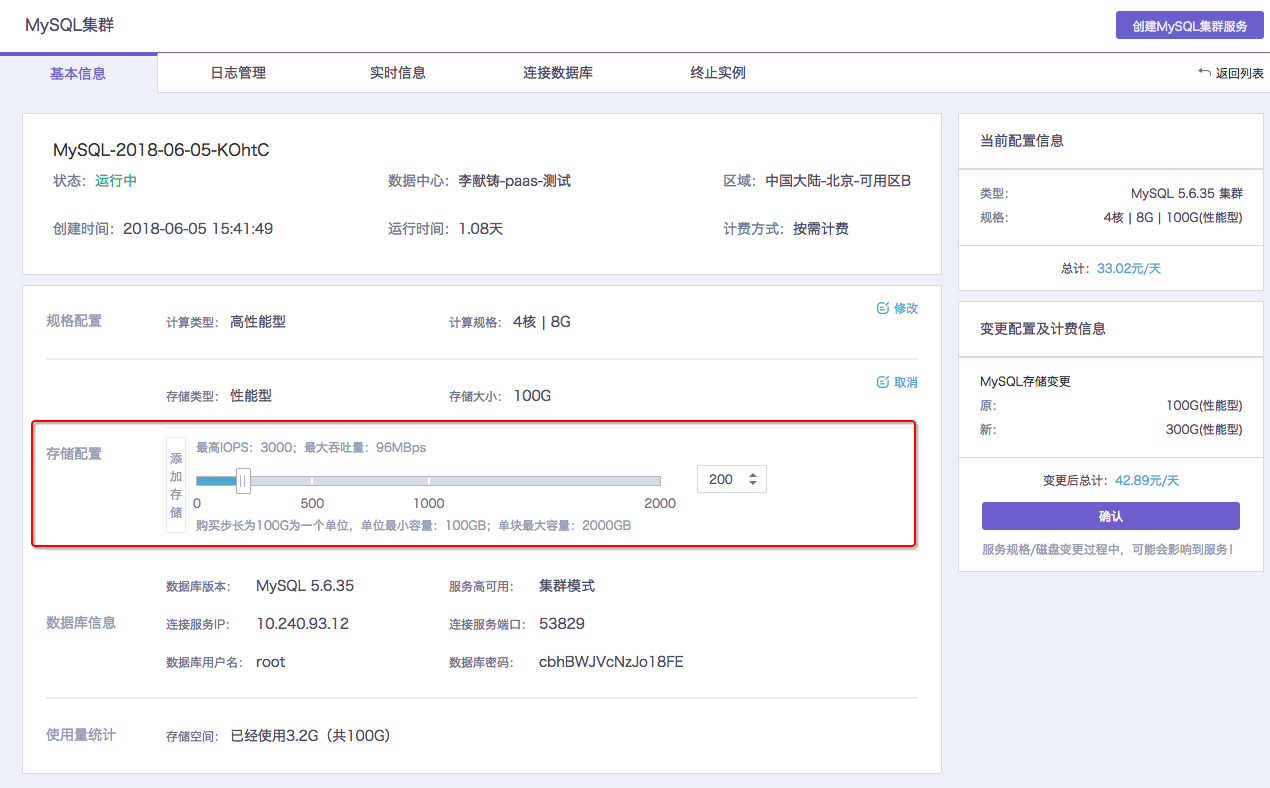
Task: Decrease storage value with down arrow
Action: pos(752,486)
